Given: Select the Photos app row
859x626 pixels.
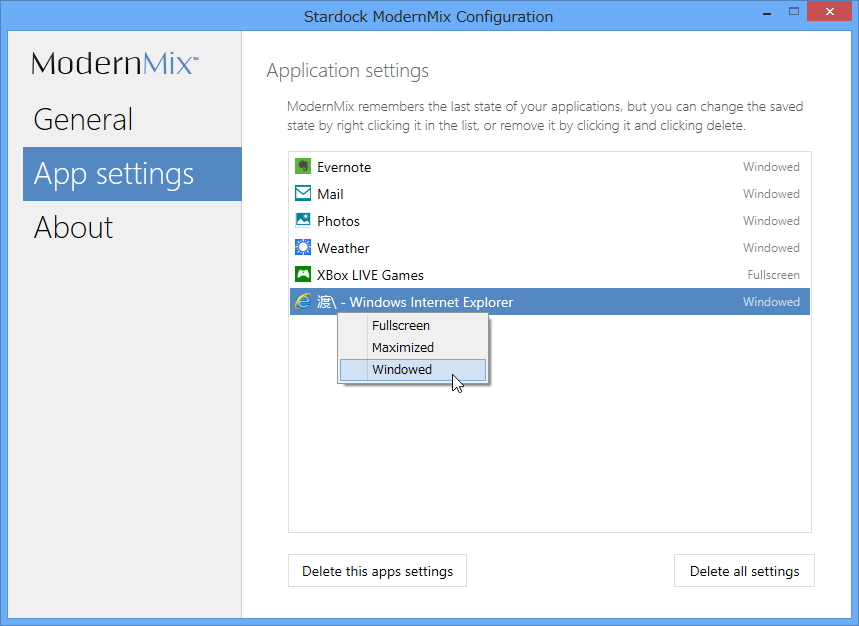Looking at the screenshot, I should pyautogui.click(x=549, y=221).
